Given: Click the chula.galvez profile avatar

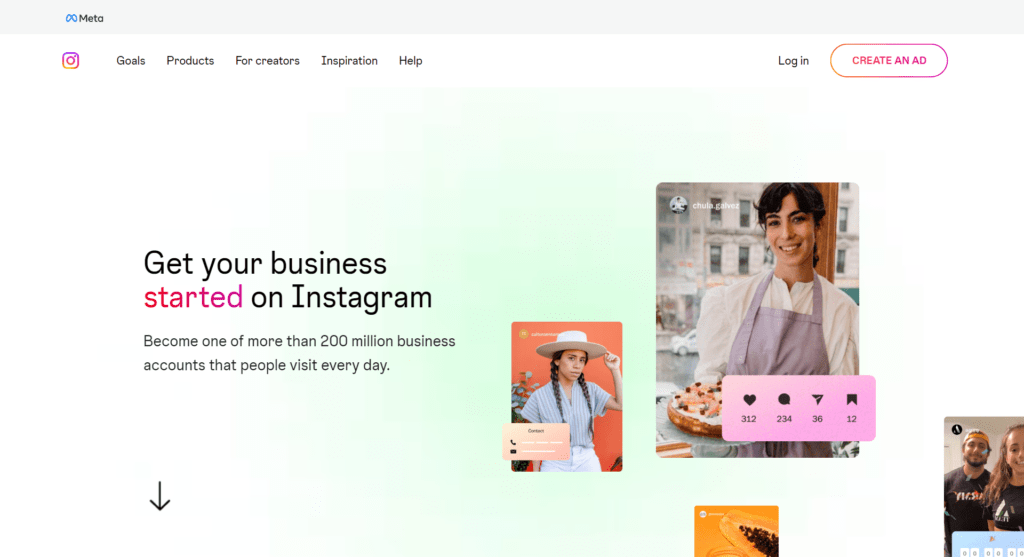Looking at the screenshot, I should (x=679, y=205).
